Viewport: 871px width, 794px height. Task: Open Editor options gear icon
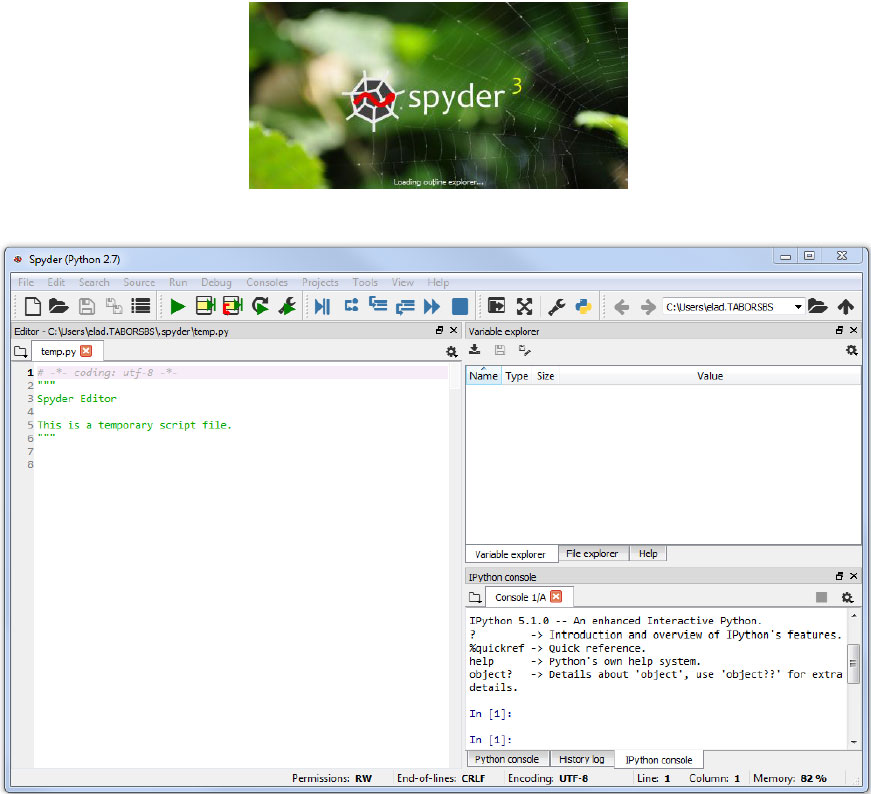click(x=452, y=352)
